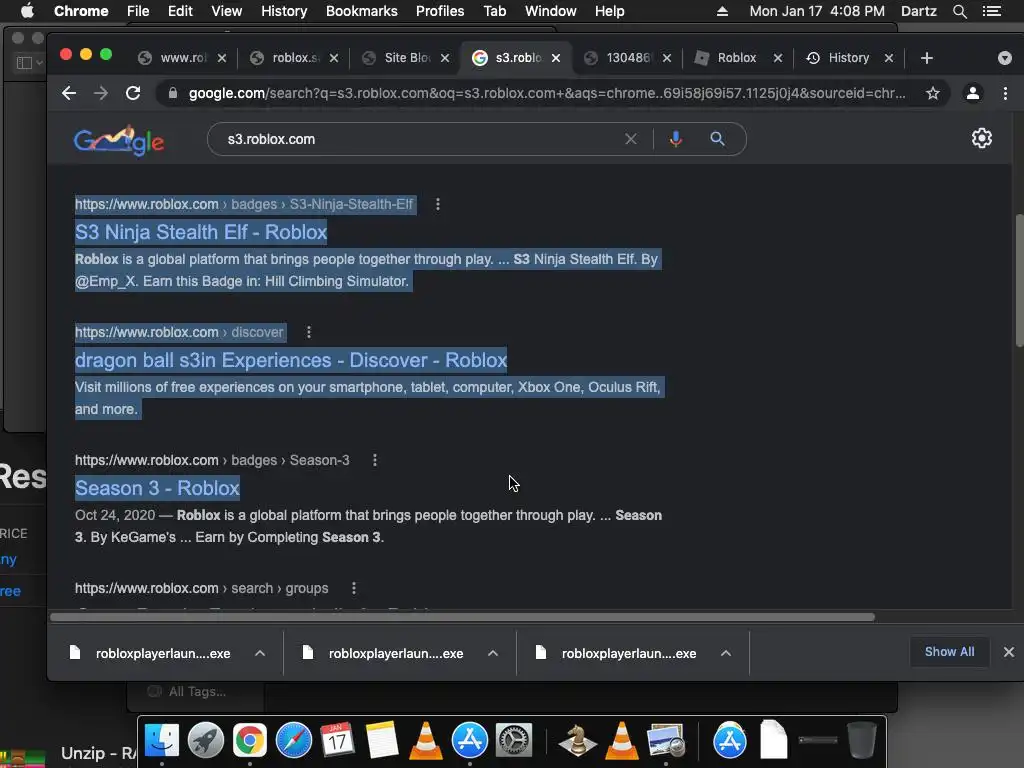
Task: Close the downloads bar
Action: 1008,652
